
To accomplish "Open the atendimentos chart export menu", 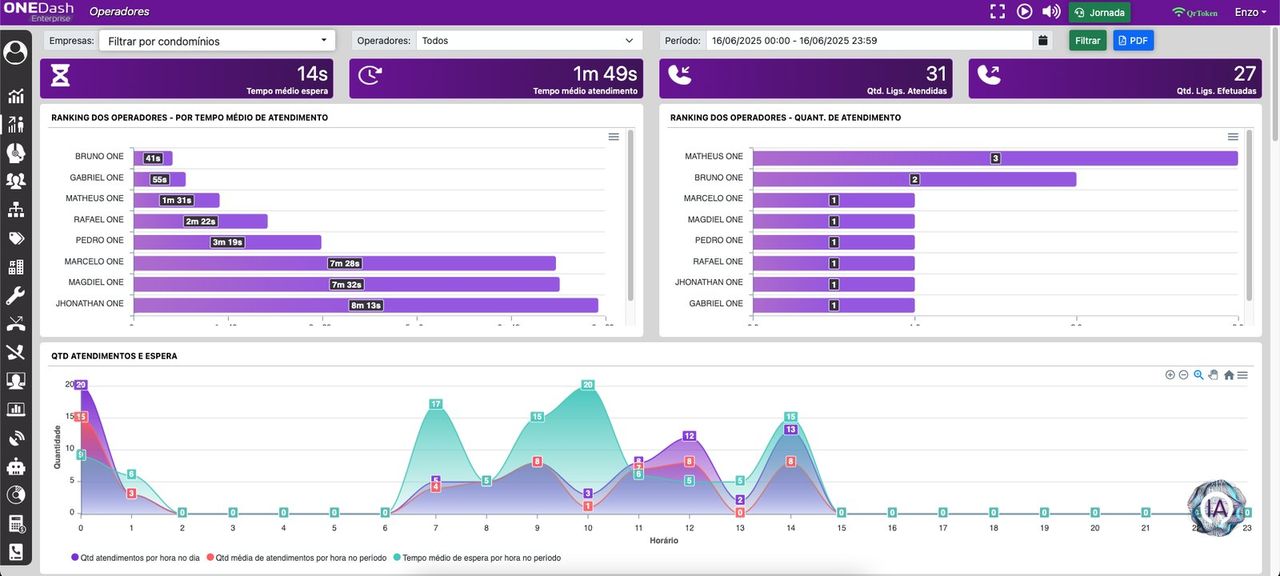I will coord(1242,375).
